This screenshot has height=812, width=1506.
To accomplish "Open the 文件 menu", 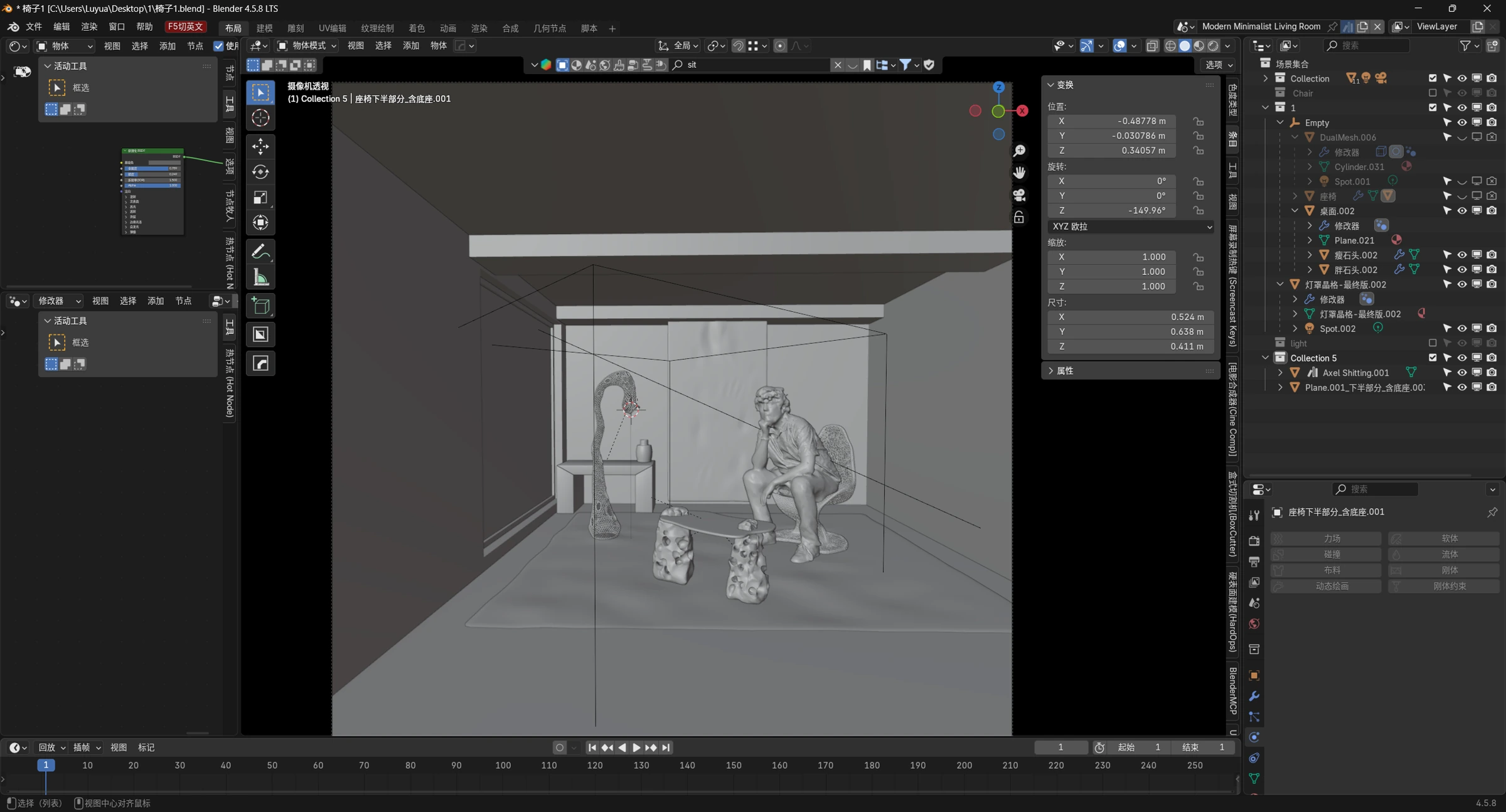I will click(x=34, y=26).
